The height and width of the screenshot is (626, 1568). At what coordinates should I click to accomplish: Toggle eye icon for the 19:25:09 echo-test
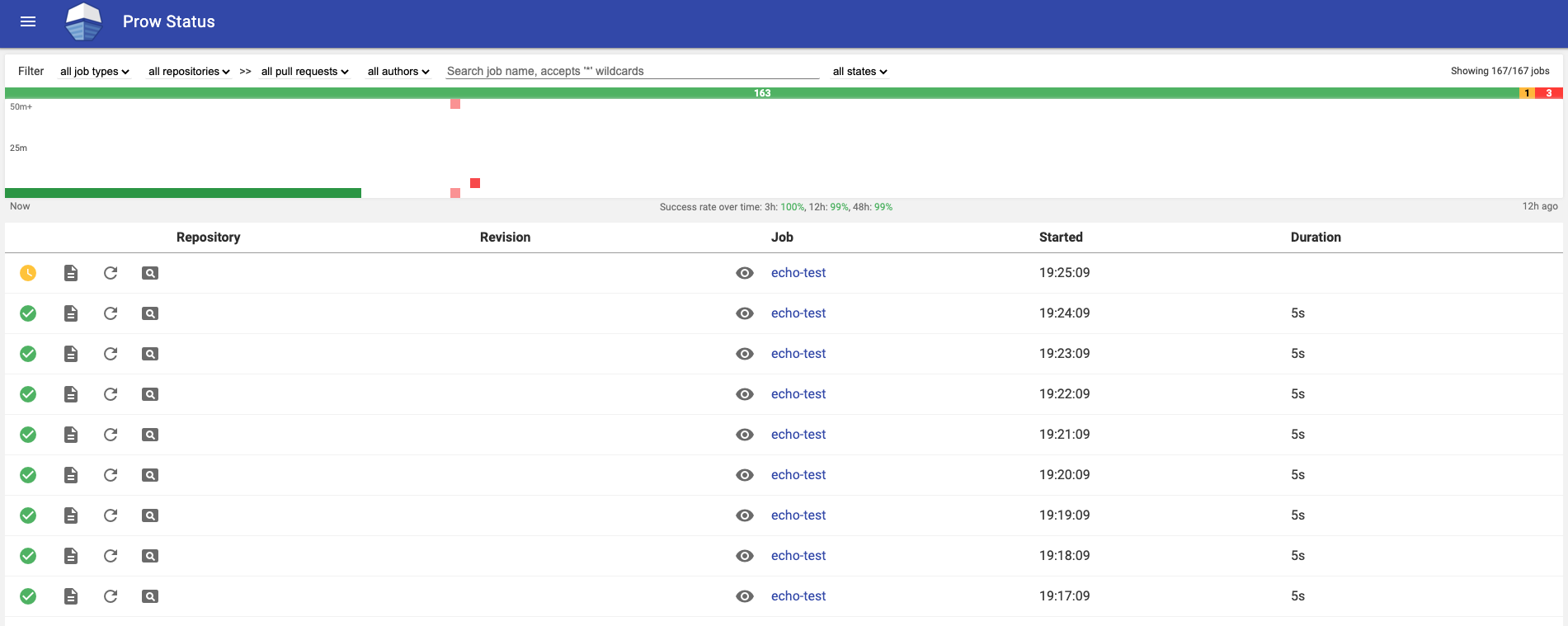(745, 273)
